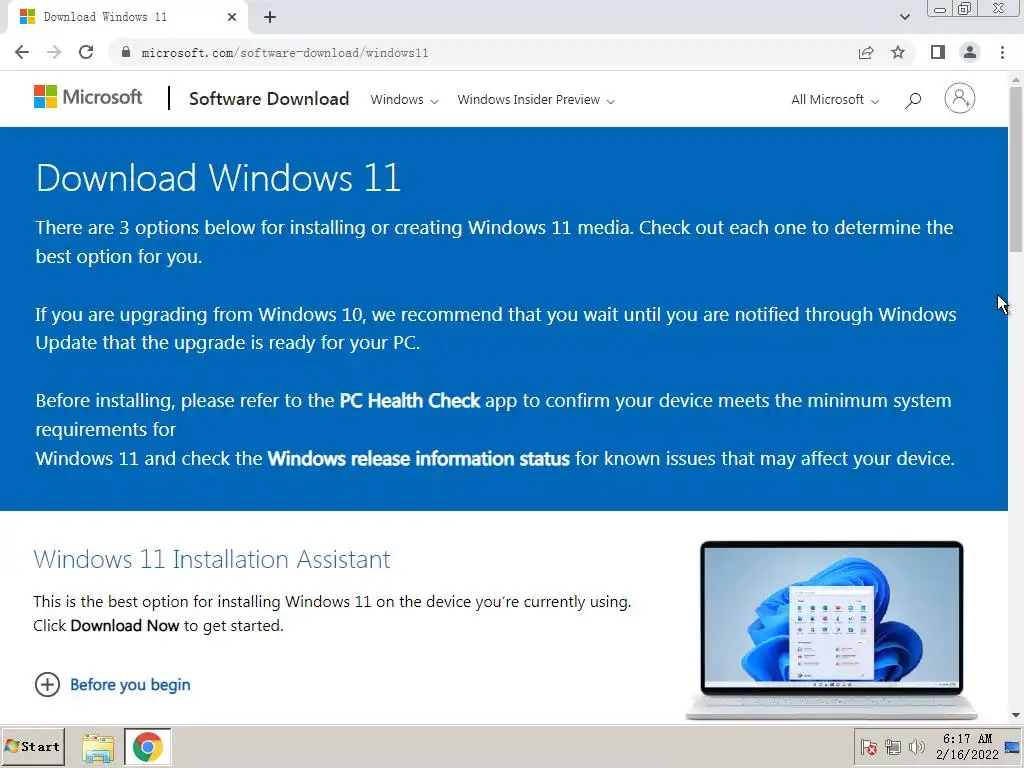Open the Chrome three-dot menu
Image resolution: width=1024 pixels, height=768 pixels.
[1002, 52]
